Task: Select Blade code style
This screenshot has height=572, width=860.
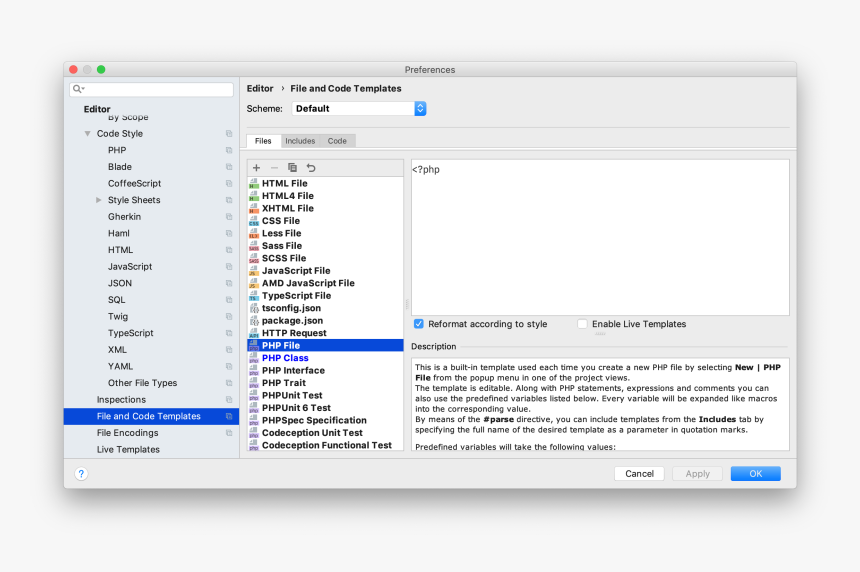Action: pyautogui.click(x=120, y=167)
